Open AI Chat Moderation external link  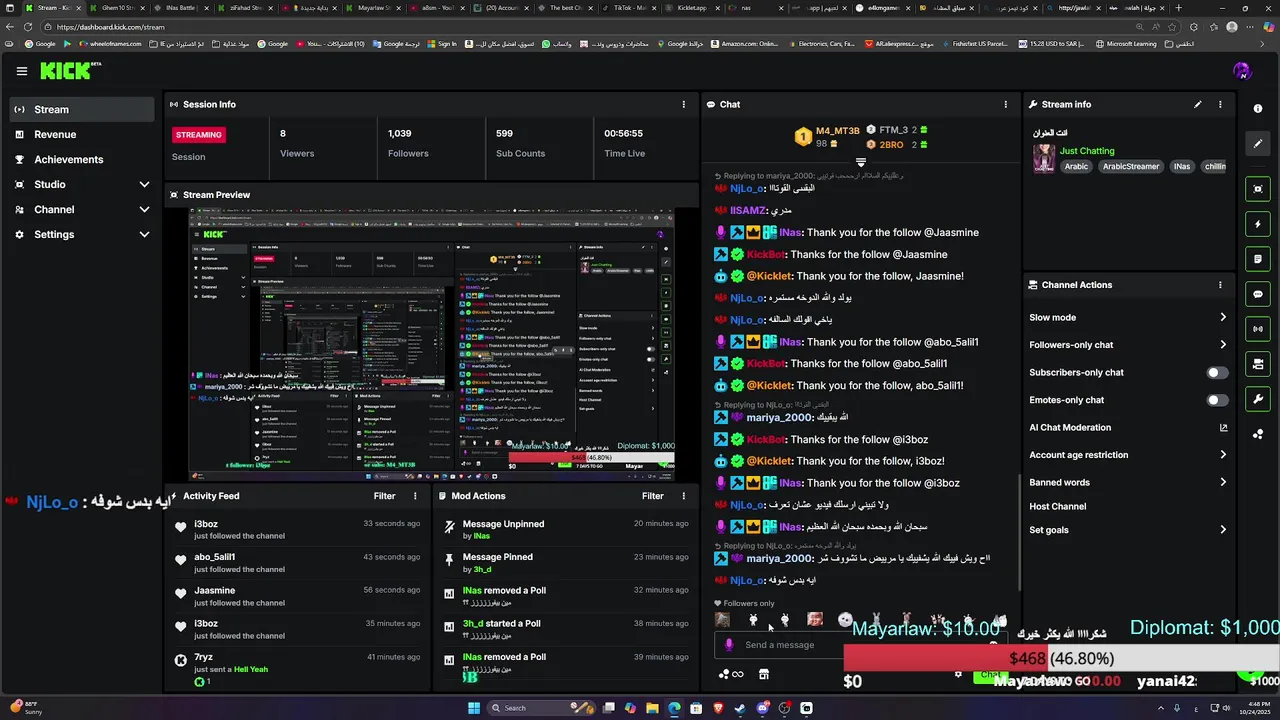(x=1223, y=428)
